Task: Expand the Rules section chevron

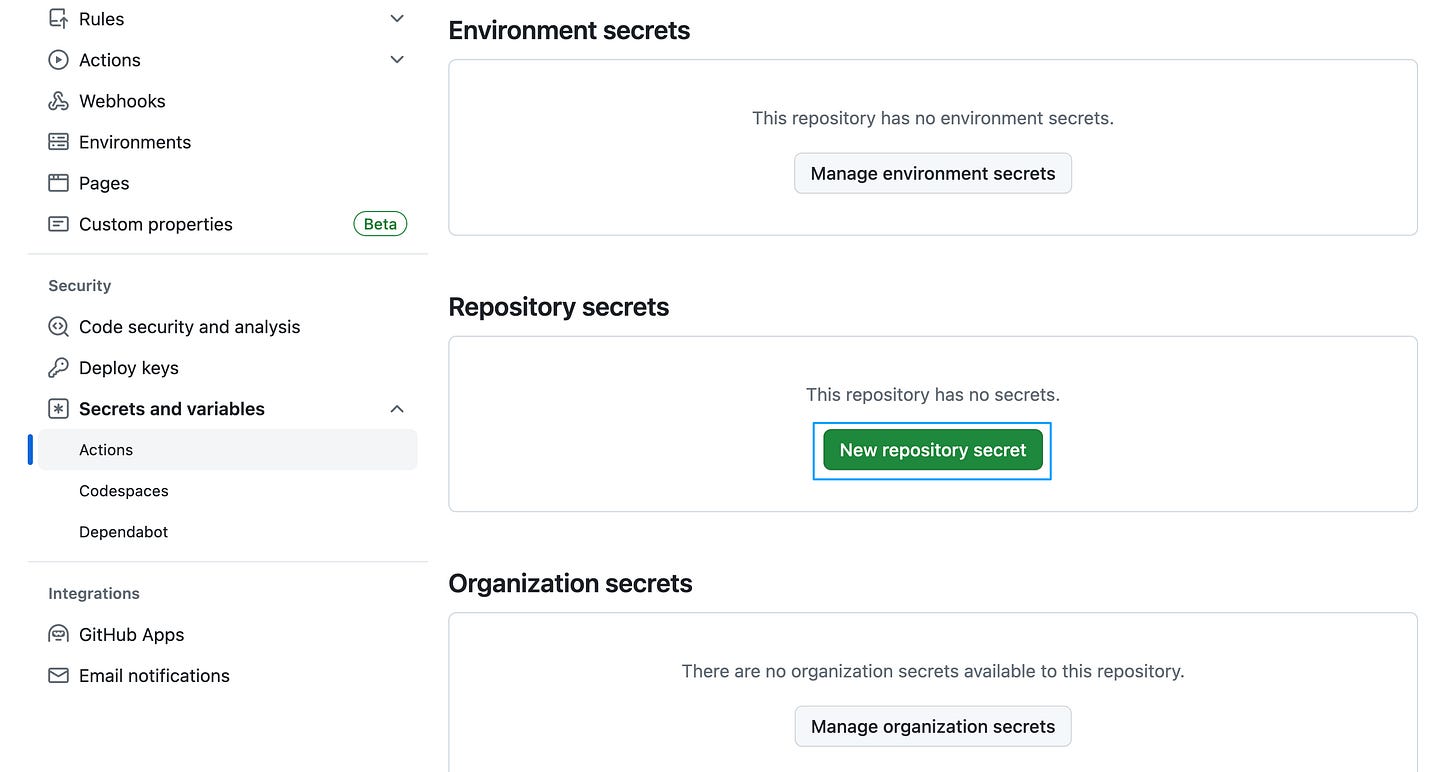Action: point(397,18)
